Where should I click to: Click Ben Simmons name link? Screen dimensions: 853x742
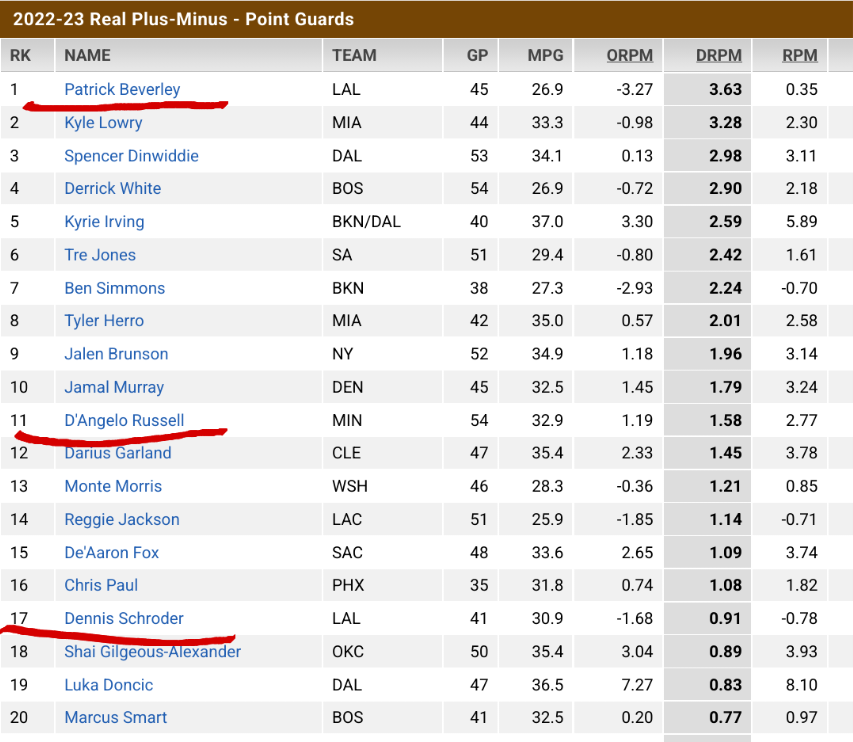point(114,288)
